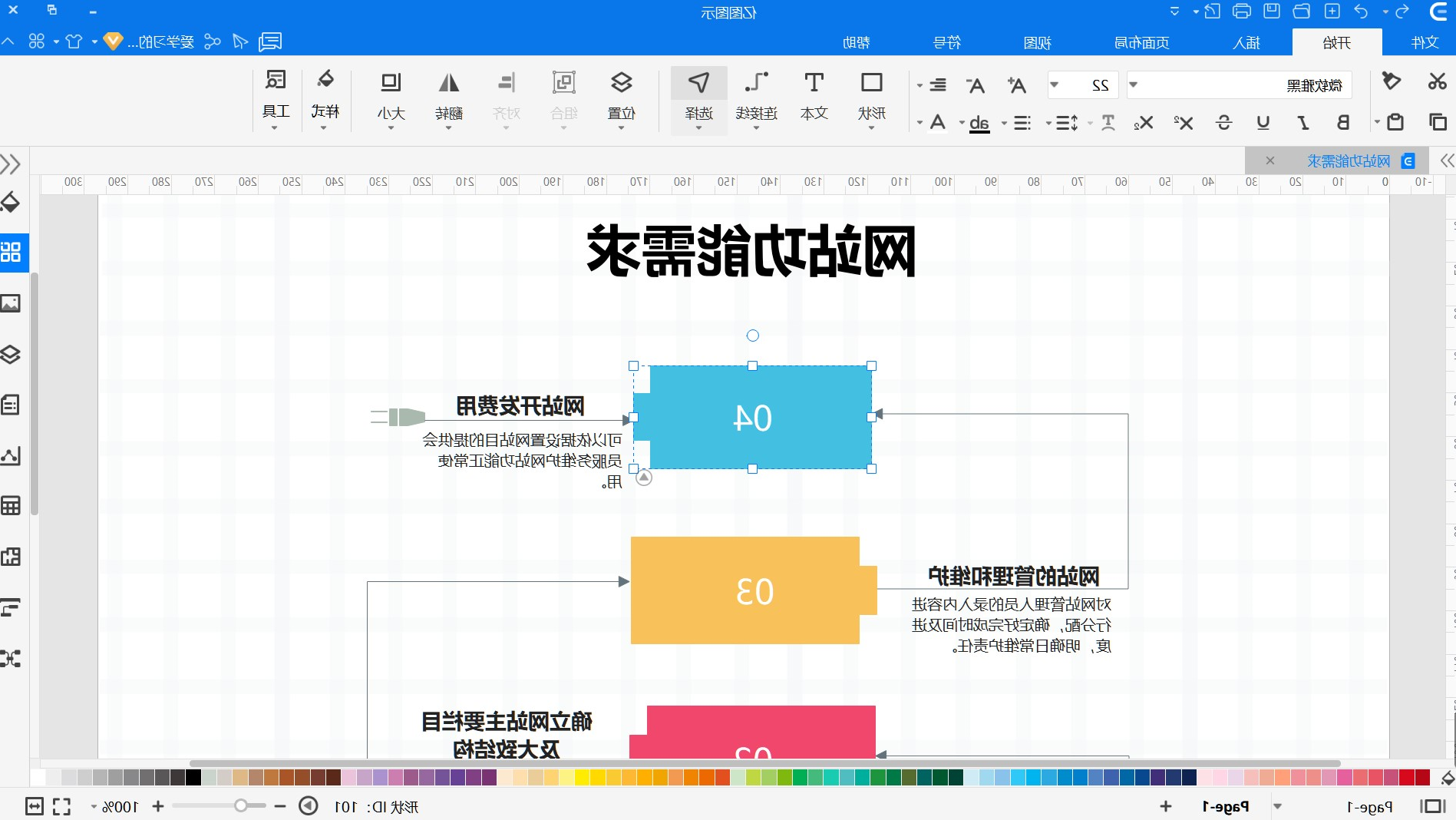Screen dimensions: 1456x820
Task: Click the fullscreen icon in status bar
Action: 61,806
